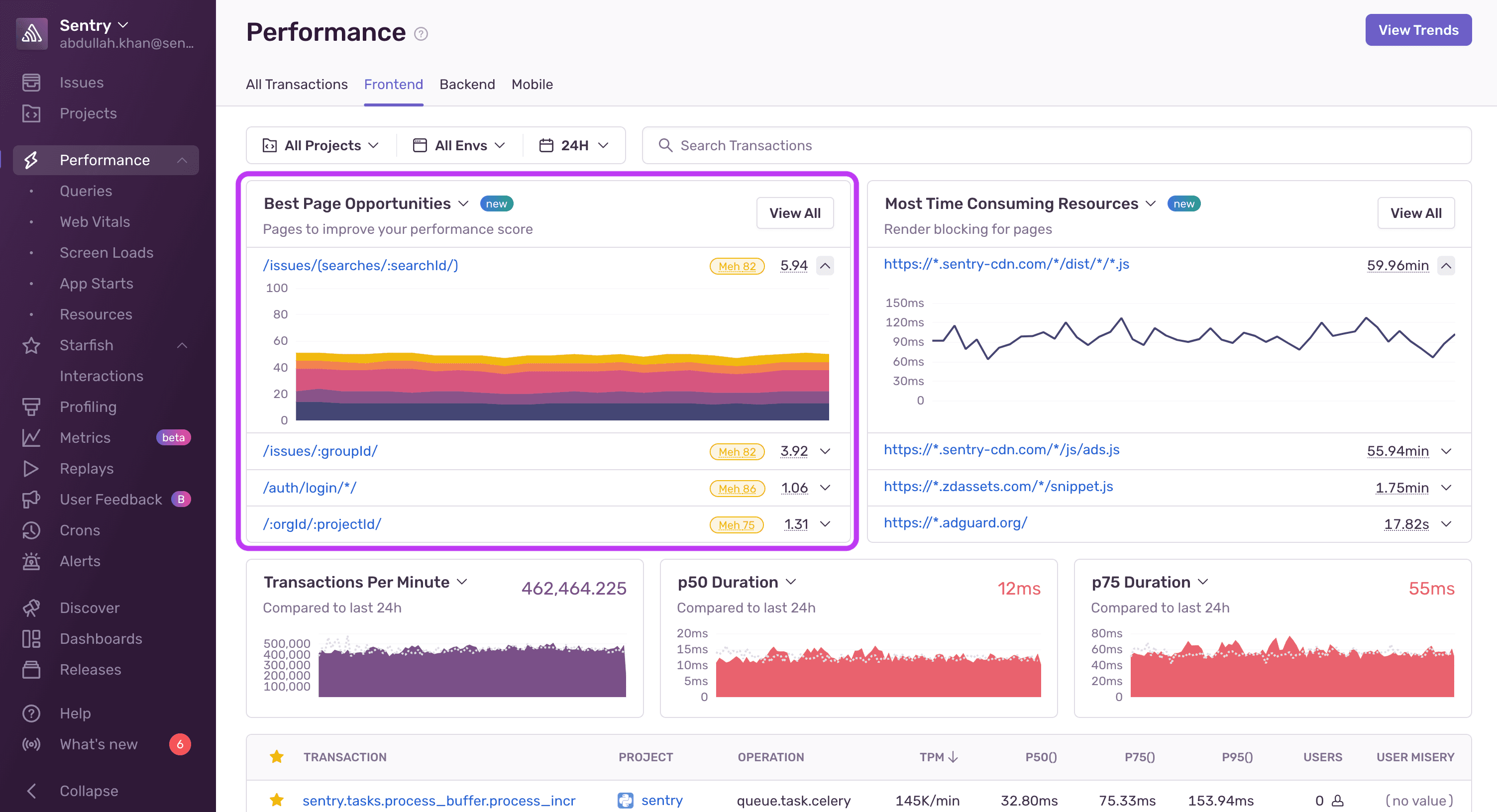Viewport: 1497px width, 812px height.
Task: Open the Dashboards section
Action: (x=101, y=638)
